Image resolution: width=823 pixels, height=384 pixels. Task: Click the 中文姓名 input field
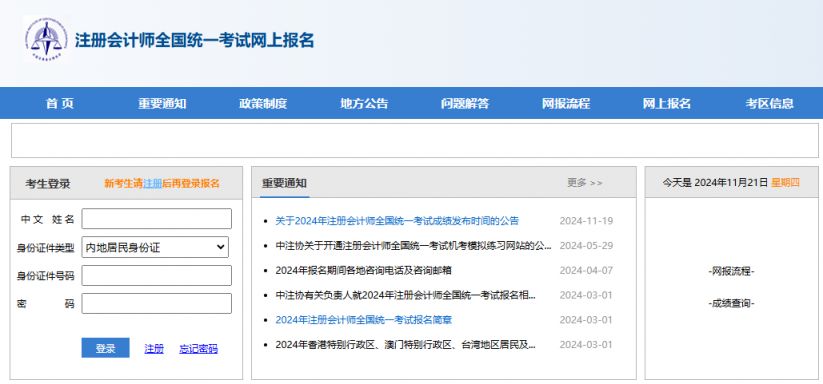(x=156, y=219)
